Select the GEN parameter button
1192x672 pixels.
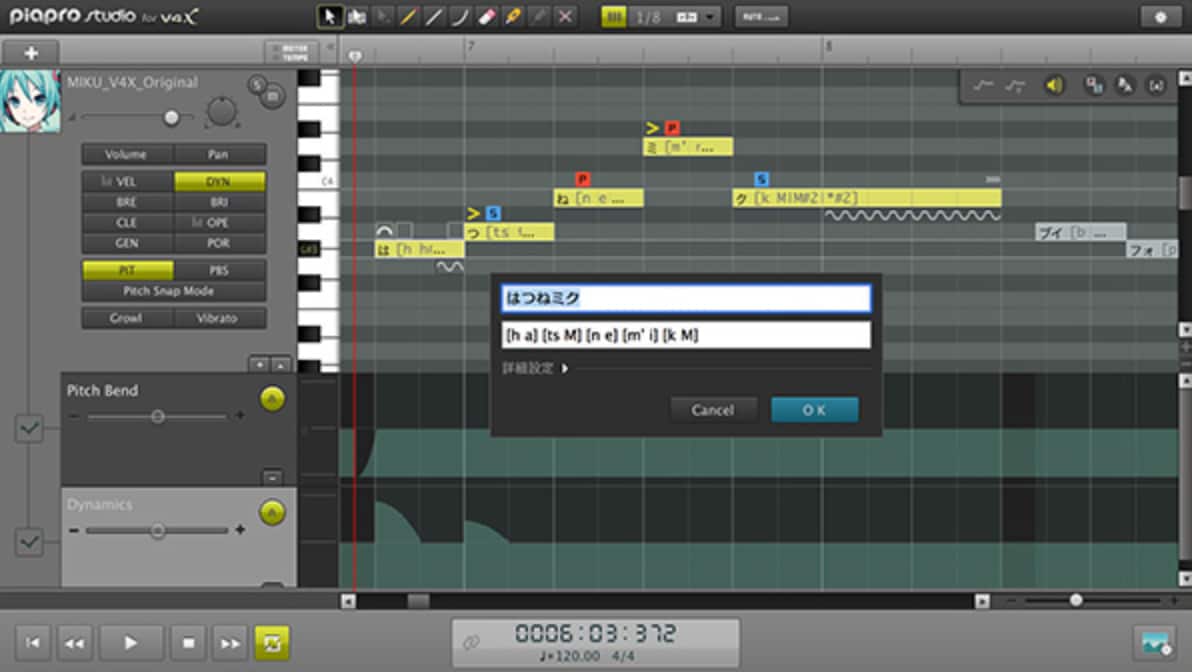(x=128, y=243)
